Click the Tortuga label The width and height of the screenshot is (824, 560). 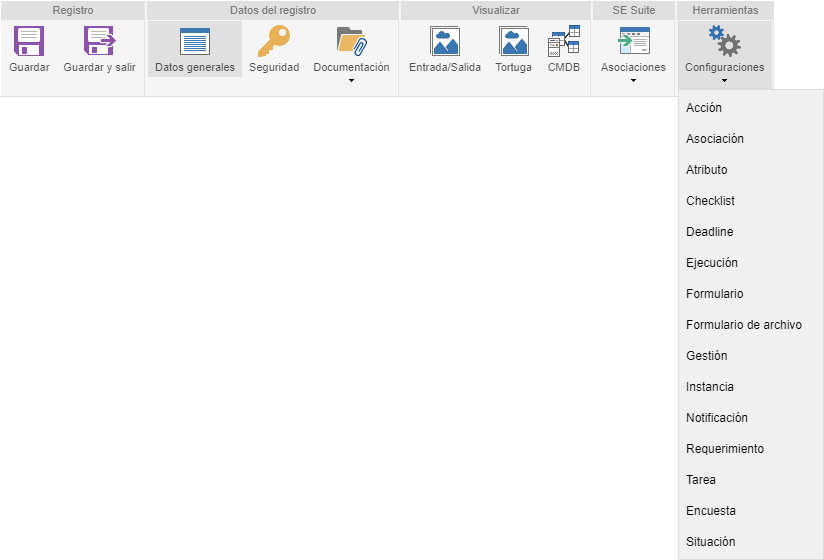click(513, 67)
